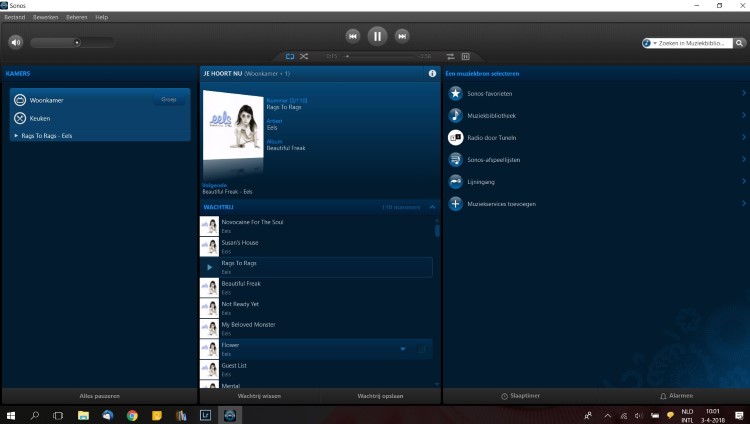The image size is (750, 424).
Task: Click the info icon in Je hoort nu
Action: click(x=432, y=73)
